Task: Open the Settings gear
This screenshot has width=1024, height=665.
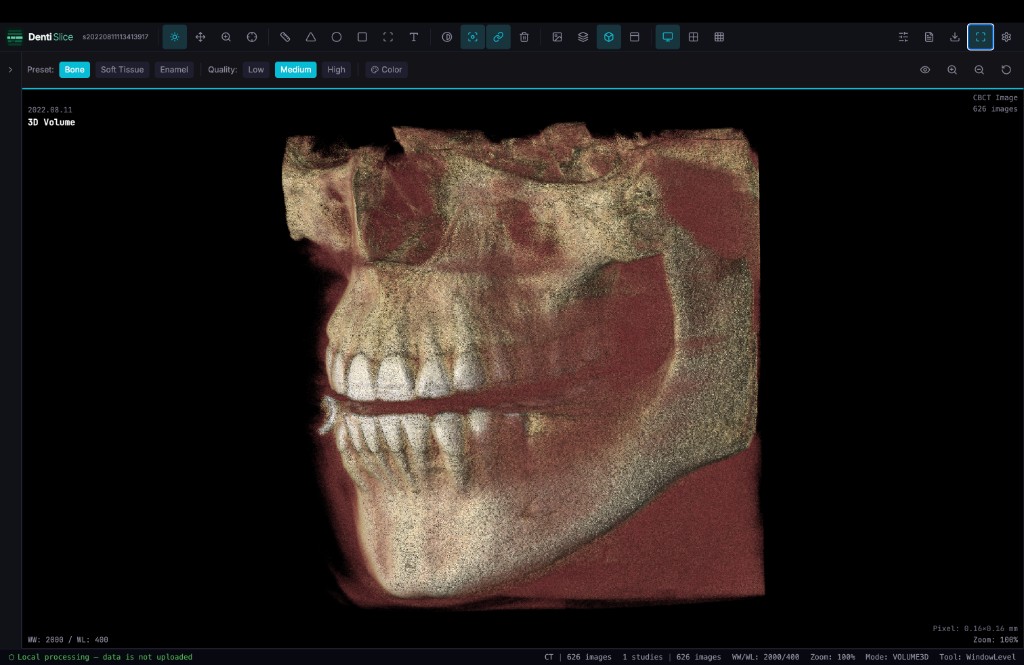Action: click(x=1008, y=36)
